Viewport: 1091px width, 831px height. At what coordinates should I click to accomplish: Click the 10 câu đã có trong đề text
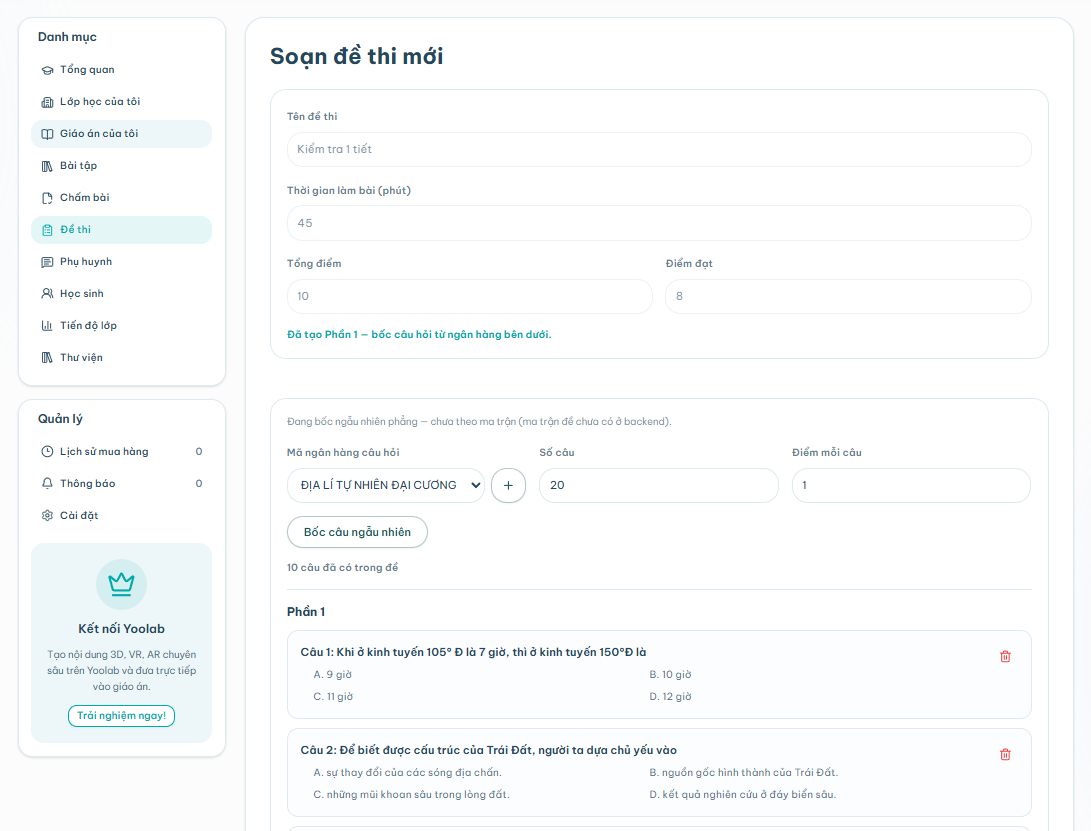pos(342,568)
